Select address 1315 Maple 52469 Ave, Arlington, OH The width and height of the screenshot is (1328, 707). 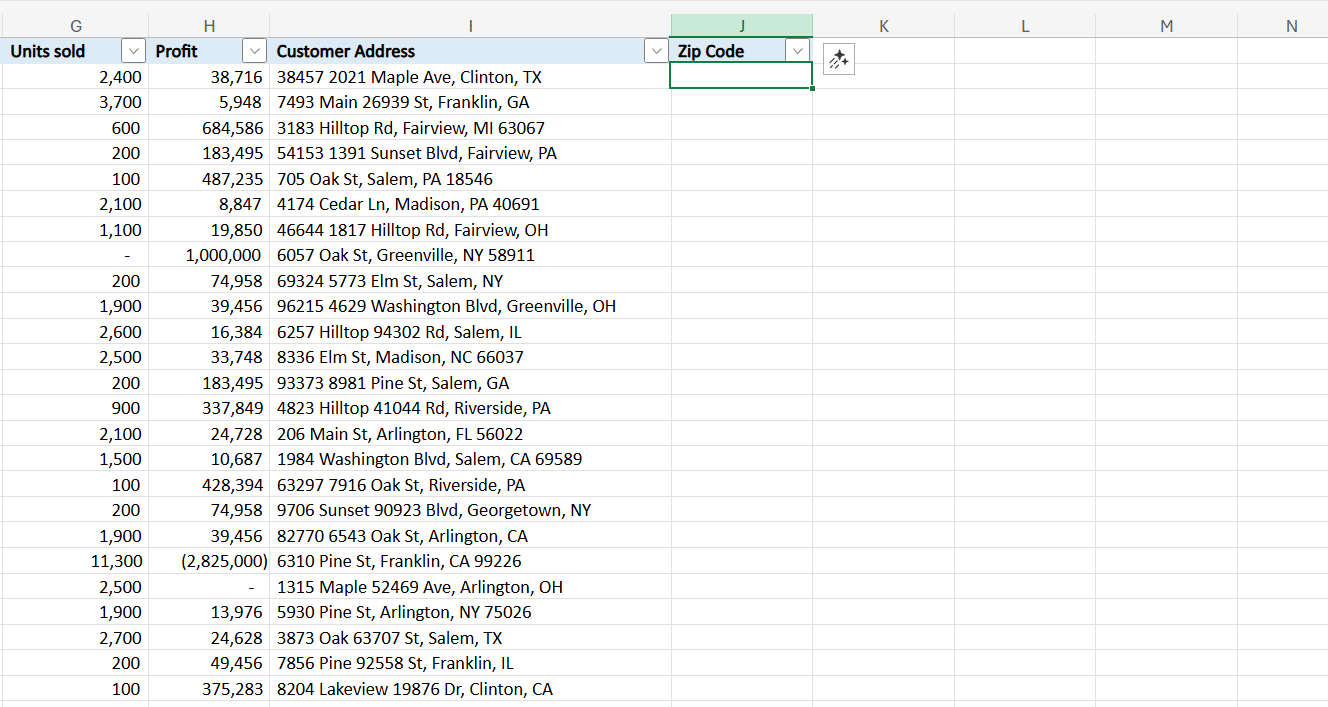click(x=470, y=587)
